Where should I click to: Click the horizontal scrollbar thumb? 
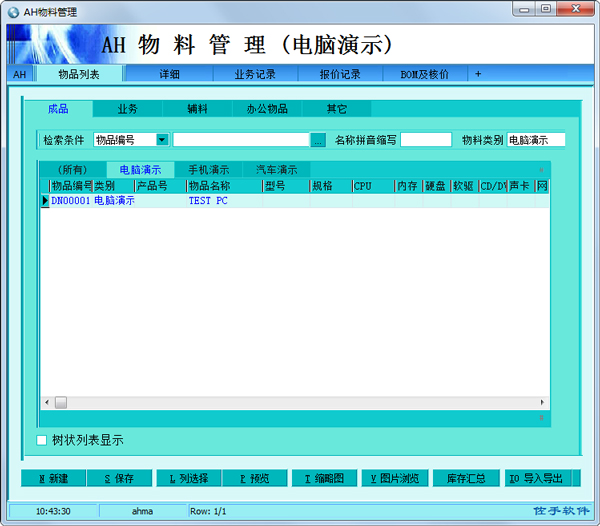[61, 402]
